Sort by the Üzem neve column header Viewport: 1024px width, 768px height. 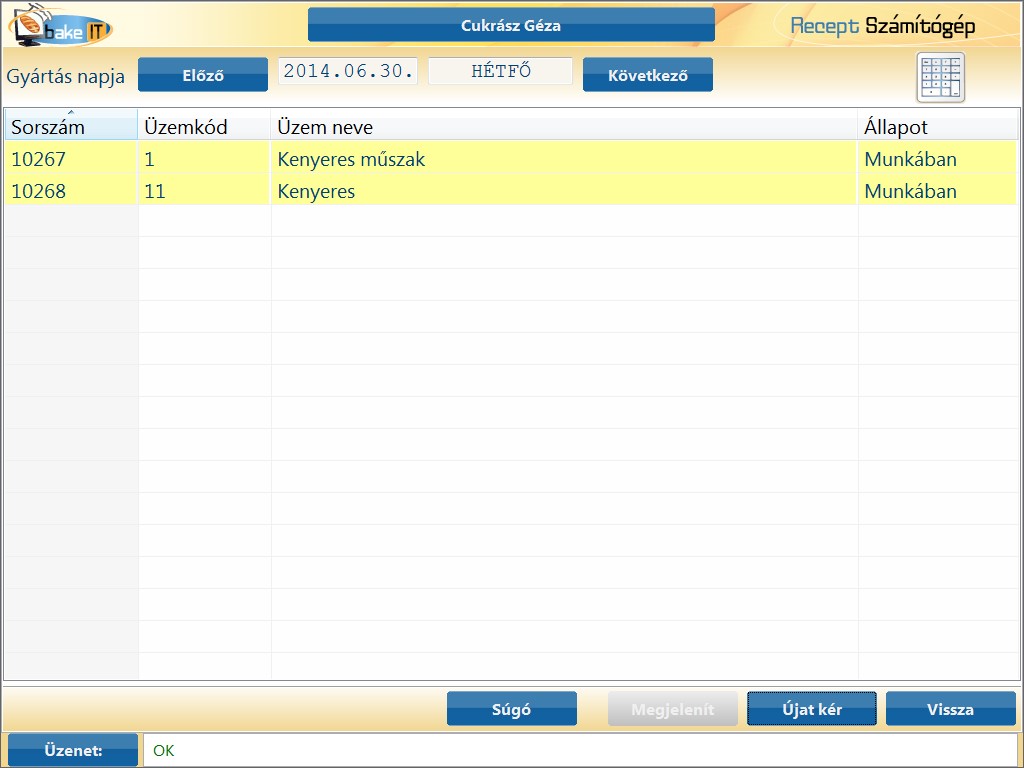click(564, 126)
